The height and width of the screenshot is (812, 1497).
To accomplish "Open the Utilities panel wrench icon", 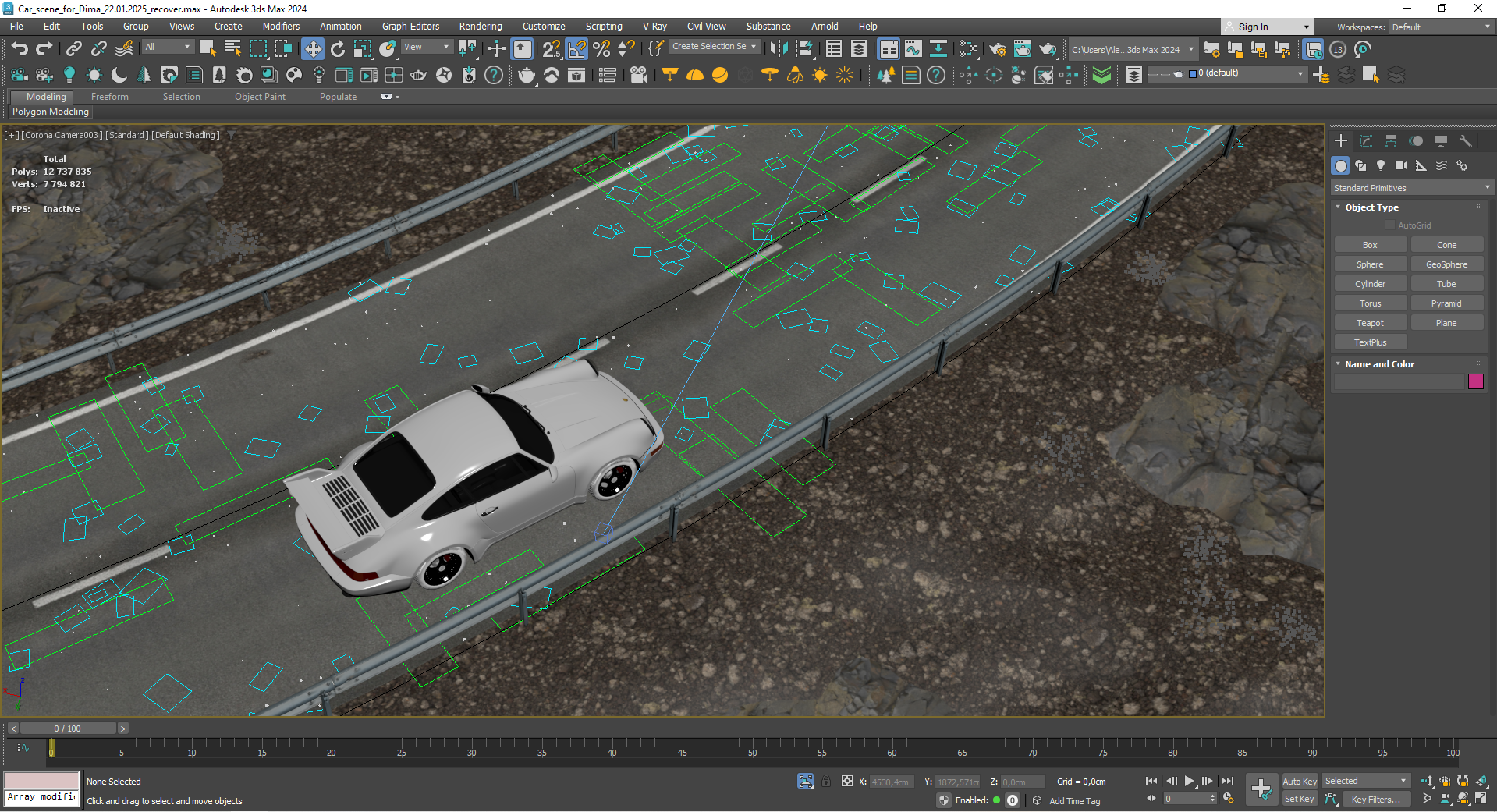I will pyautogui.click(x=1465, y=141).
